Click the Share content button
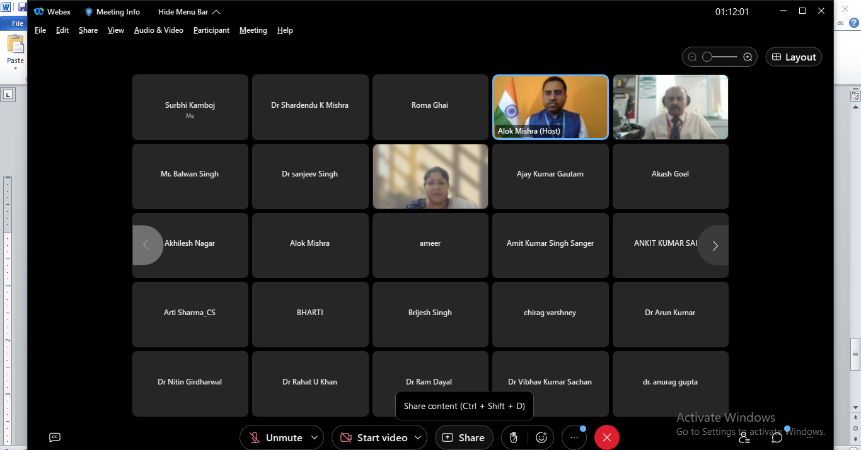861x450 pixels. click(463, 437)
